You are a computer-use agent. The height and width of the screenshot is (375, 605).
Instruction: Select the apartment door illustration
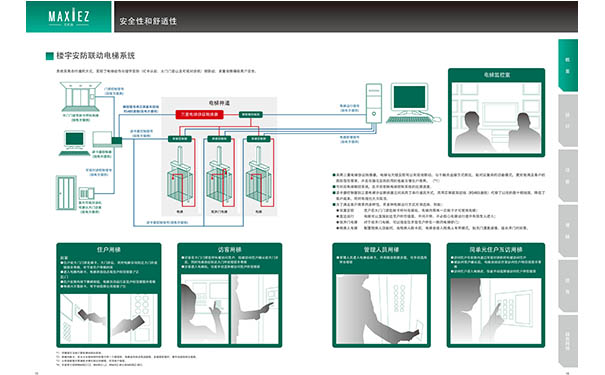pos(66,193)
